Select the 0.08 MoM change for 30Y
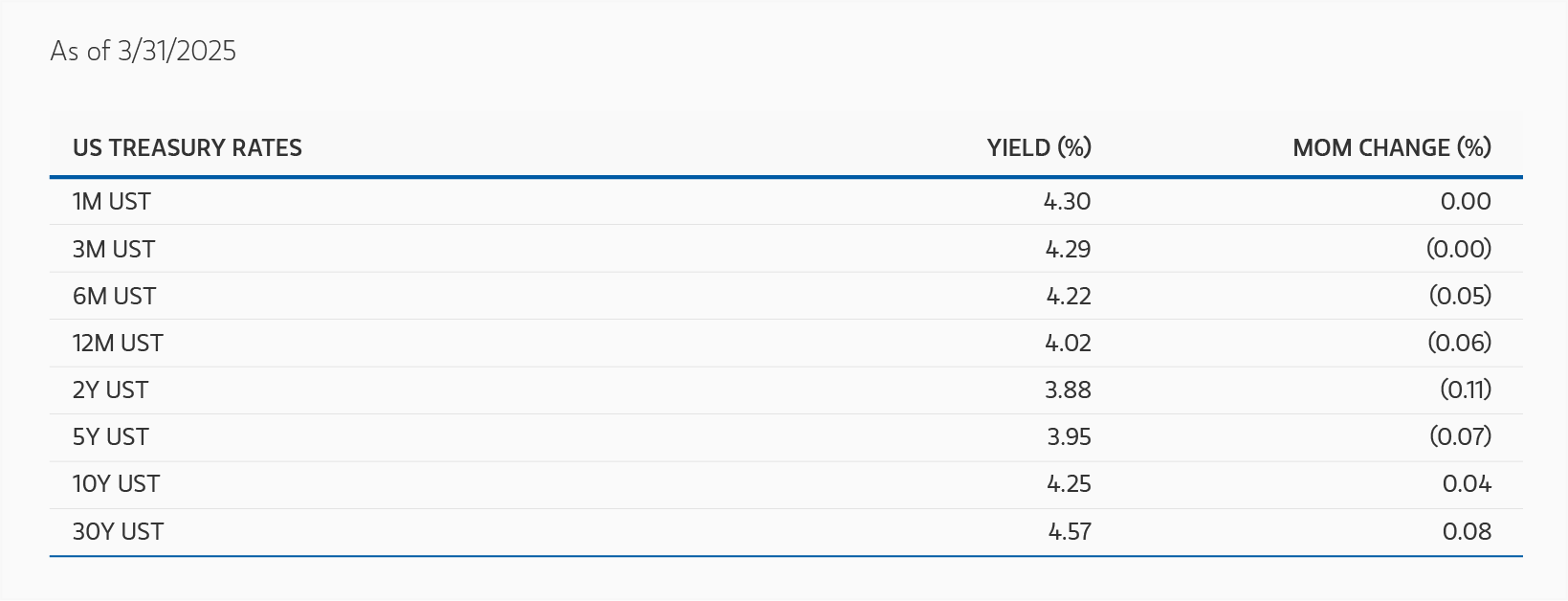Screen dimensions: 1568x601 click(1467, 532)
